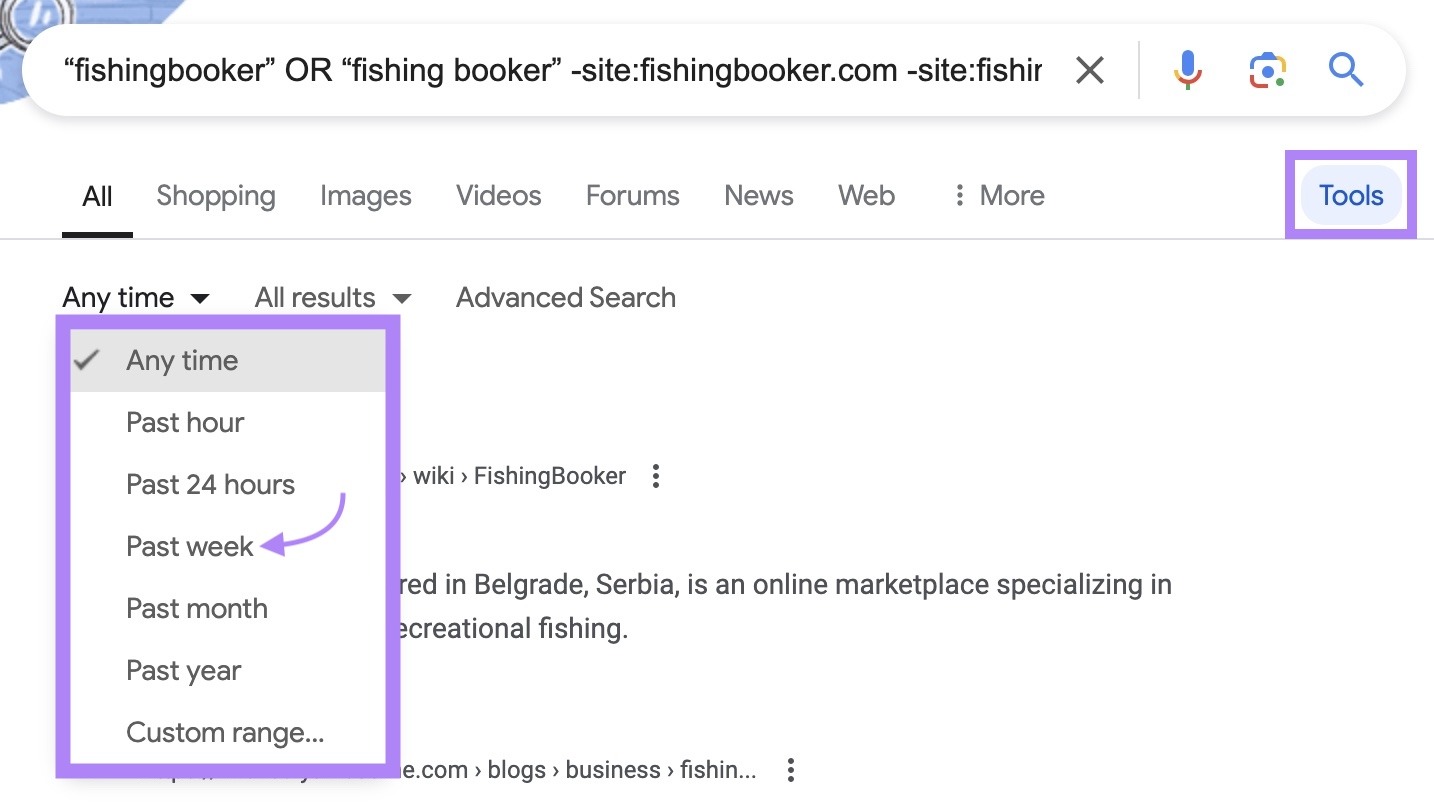Screen dimensions: 1434x804
Task: Keep Any time selected in the menu
Action: click(182, 360)
